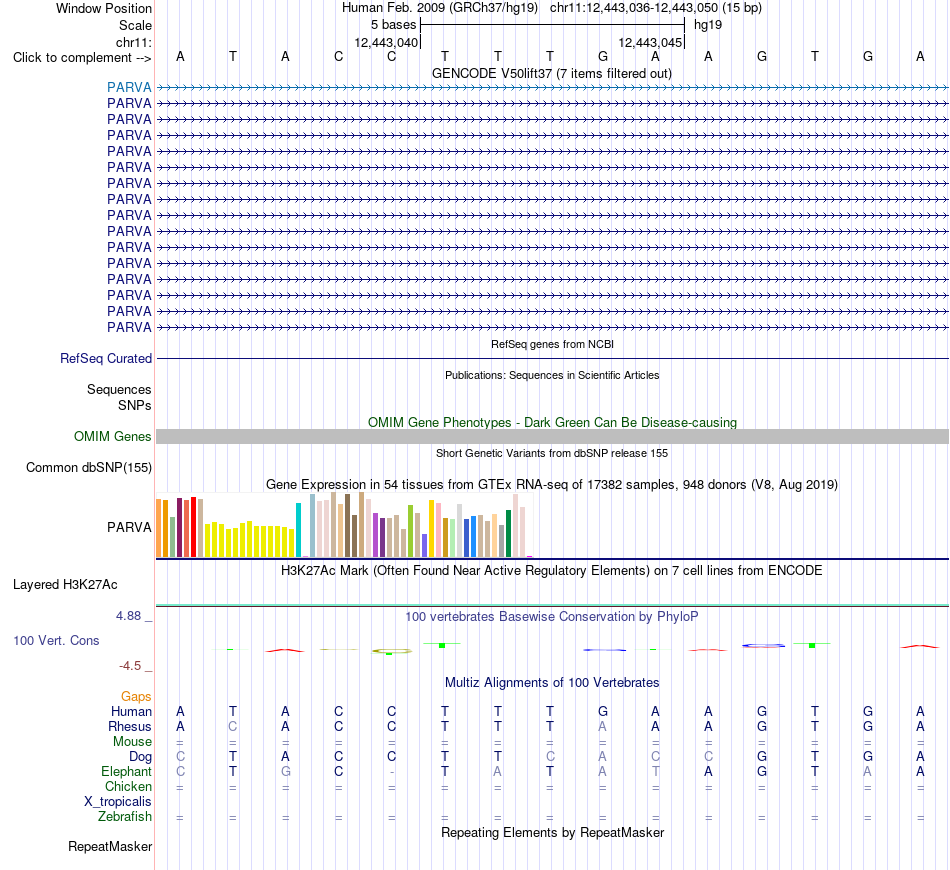Click the 'Scale' track label
Screen dimensions: 950x870
pos(135,25)
